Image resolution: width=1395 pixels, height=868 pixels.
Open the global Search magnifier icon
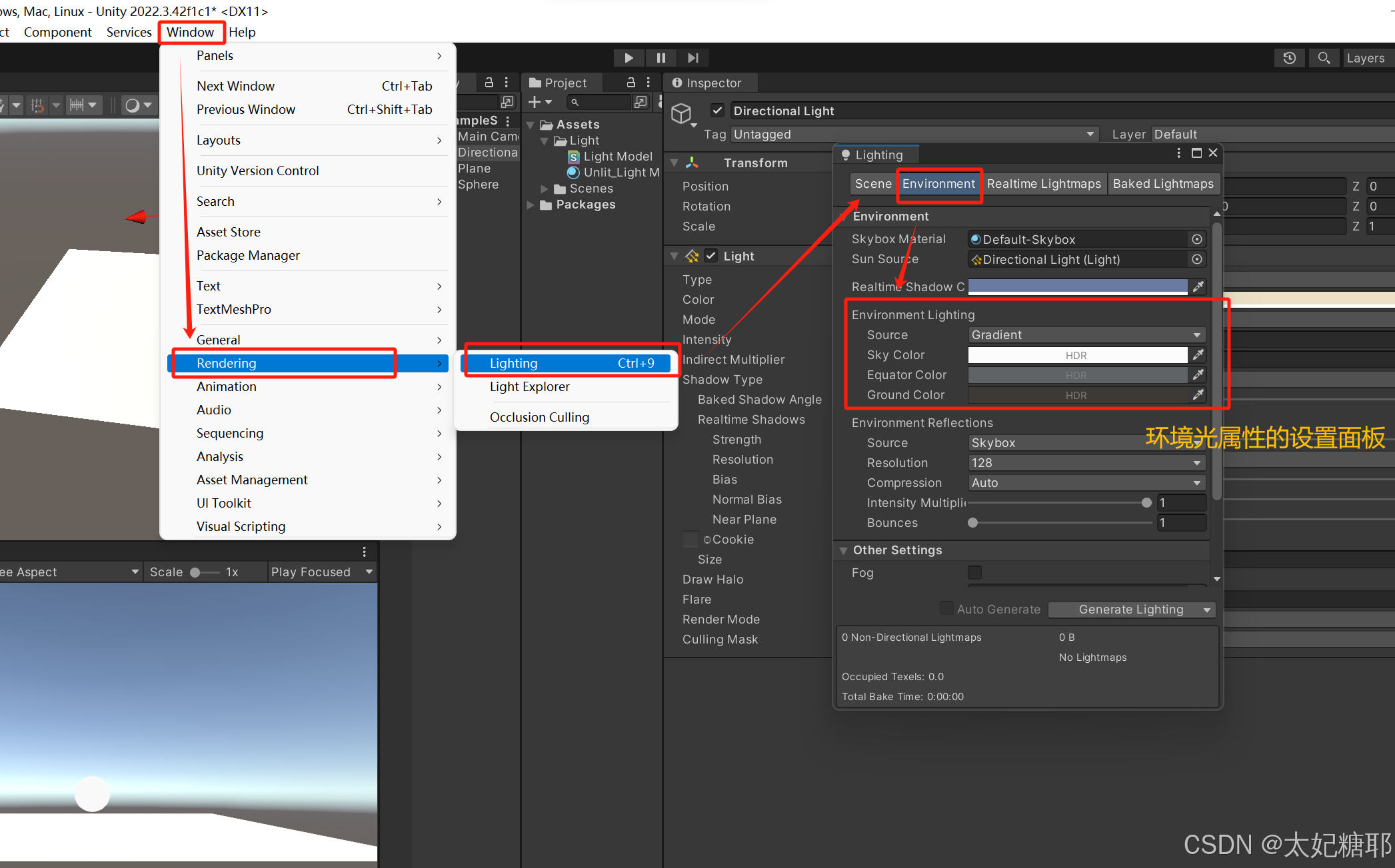point(1324,58)
